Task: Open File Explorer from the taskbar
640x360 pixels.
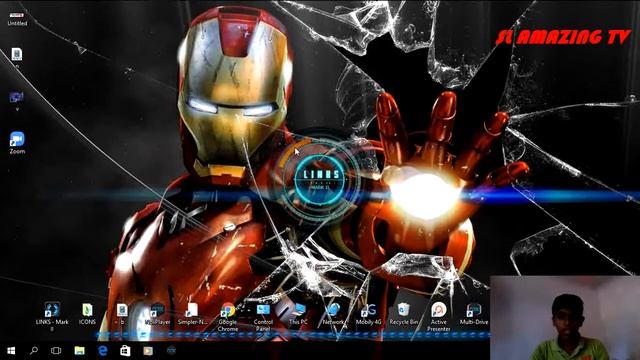Action: (79, 351)
